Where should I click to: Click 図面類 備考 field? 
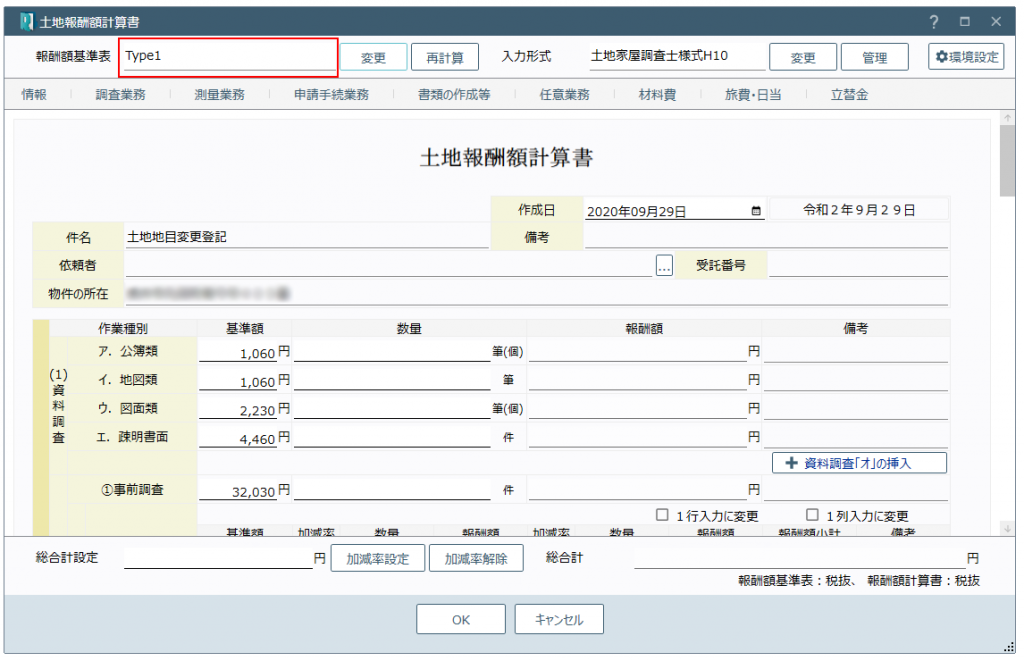coord(856,409)
